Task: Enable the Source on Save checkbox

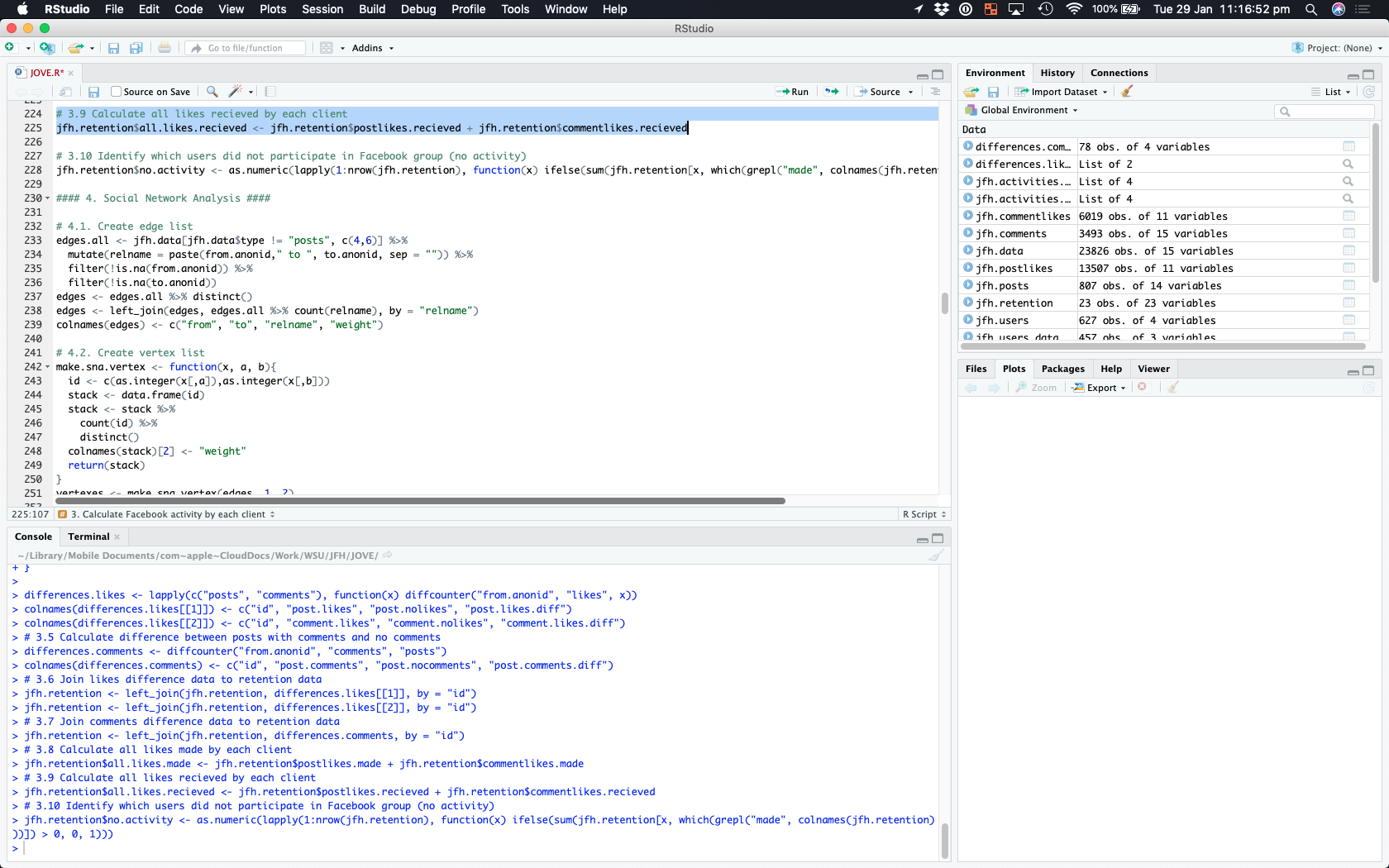Action: (x=117, y=92)
